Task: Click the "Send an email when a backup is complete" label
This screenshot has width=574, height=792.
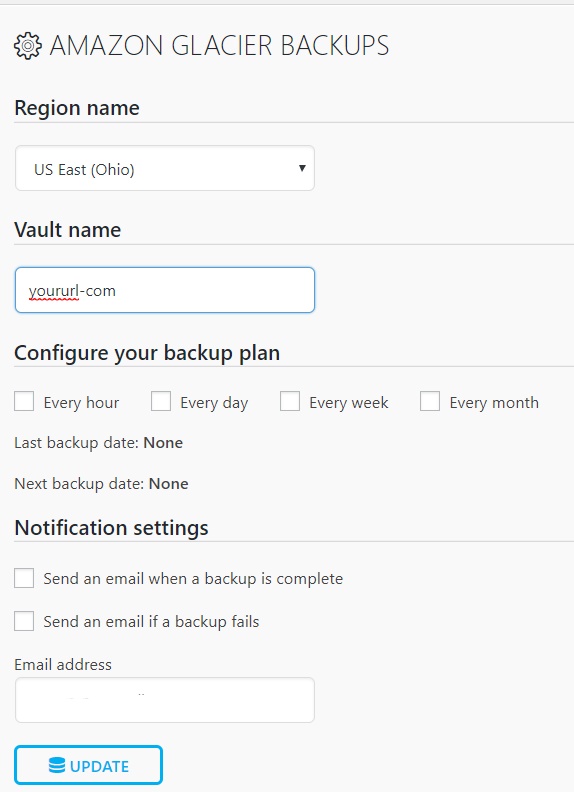Action: point(193,579)
